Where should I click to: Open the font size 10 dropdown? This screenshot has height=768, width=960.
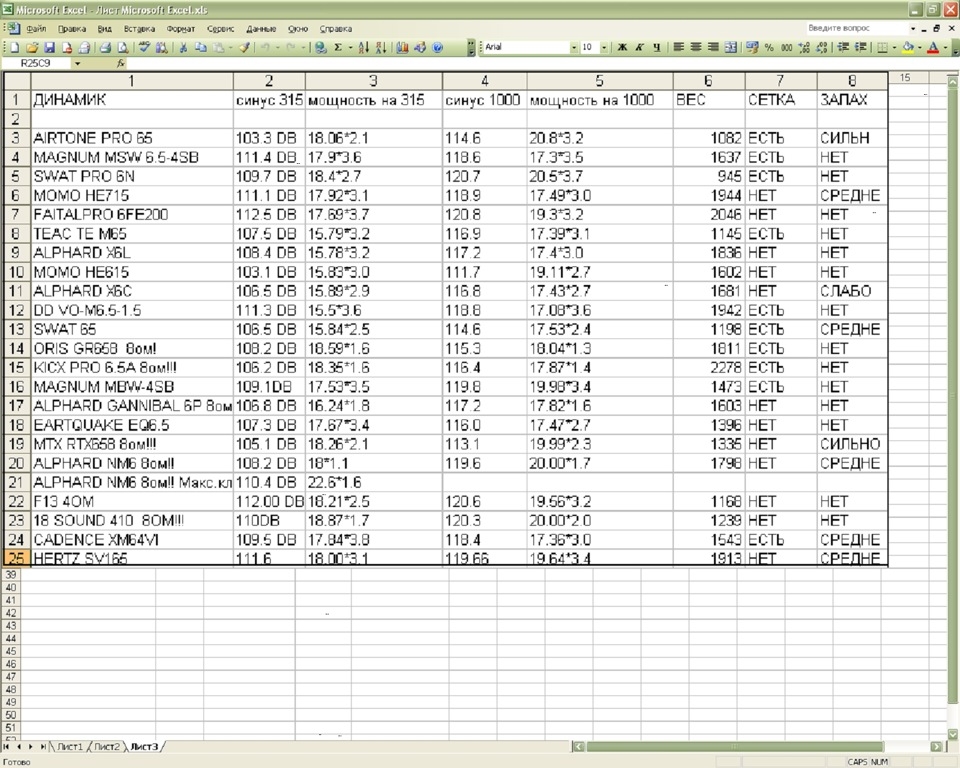(x=604, y=47)
